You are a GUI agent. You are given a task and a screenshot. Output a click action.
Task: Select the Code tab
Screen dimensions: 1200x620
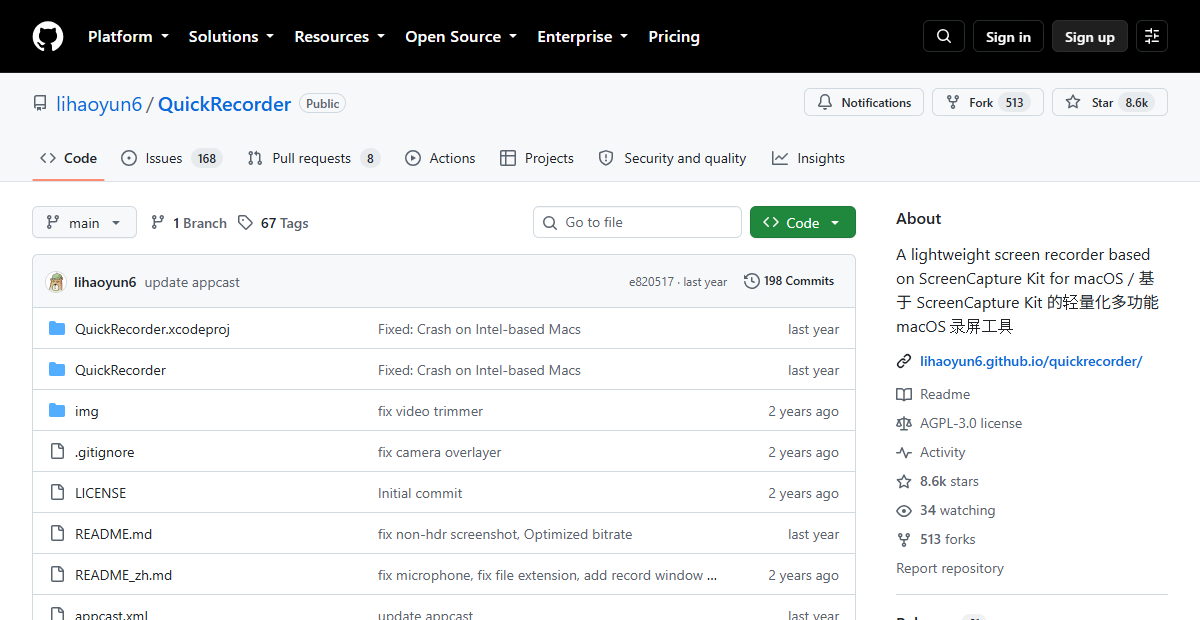coord(68,158)
